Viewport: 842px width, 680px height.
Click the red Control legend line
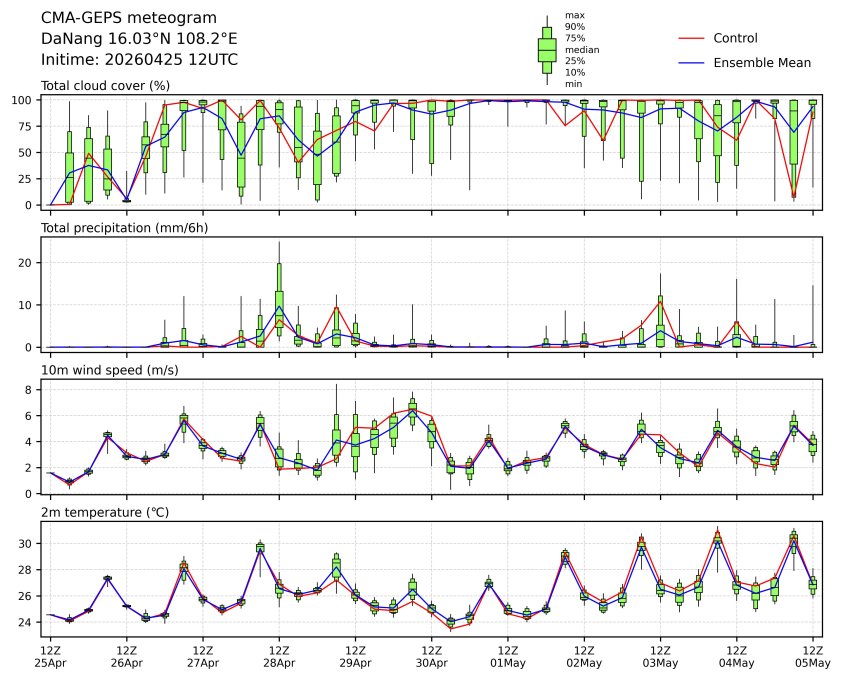pyautogui.click(x=692, y=39)
